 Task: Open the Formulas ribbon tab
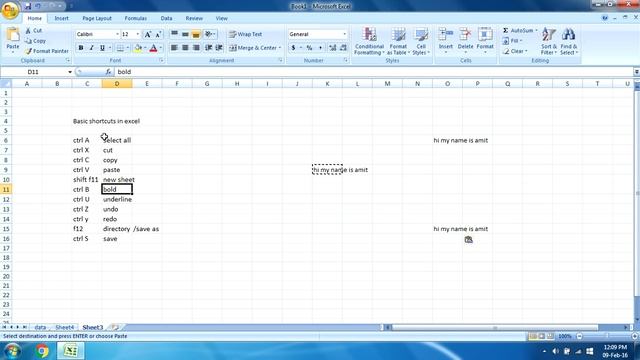pyautogui.click(x=136, y=18)
